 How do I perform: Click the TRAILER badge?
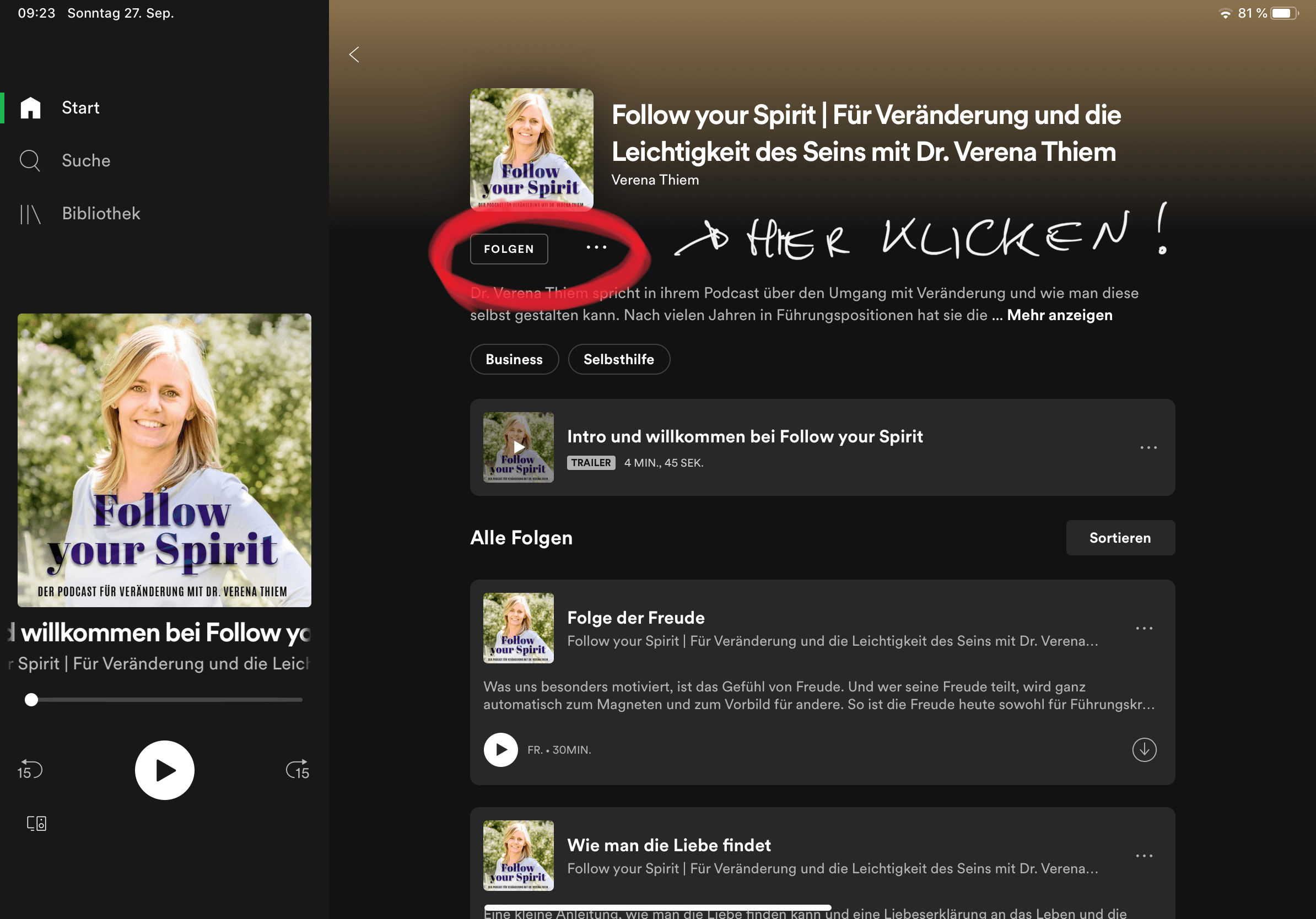pos(591,462)
